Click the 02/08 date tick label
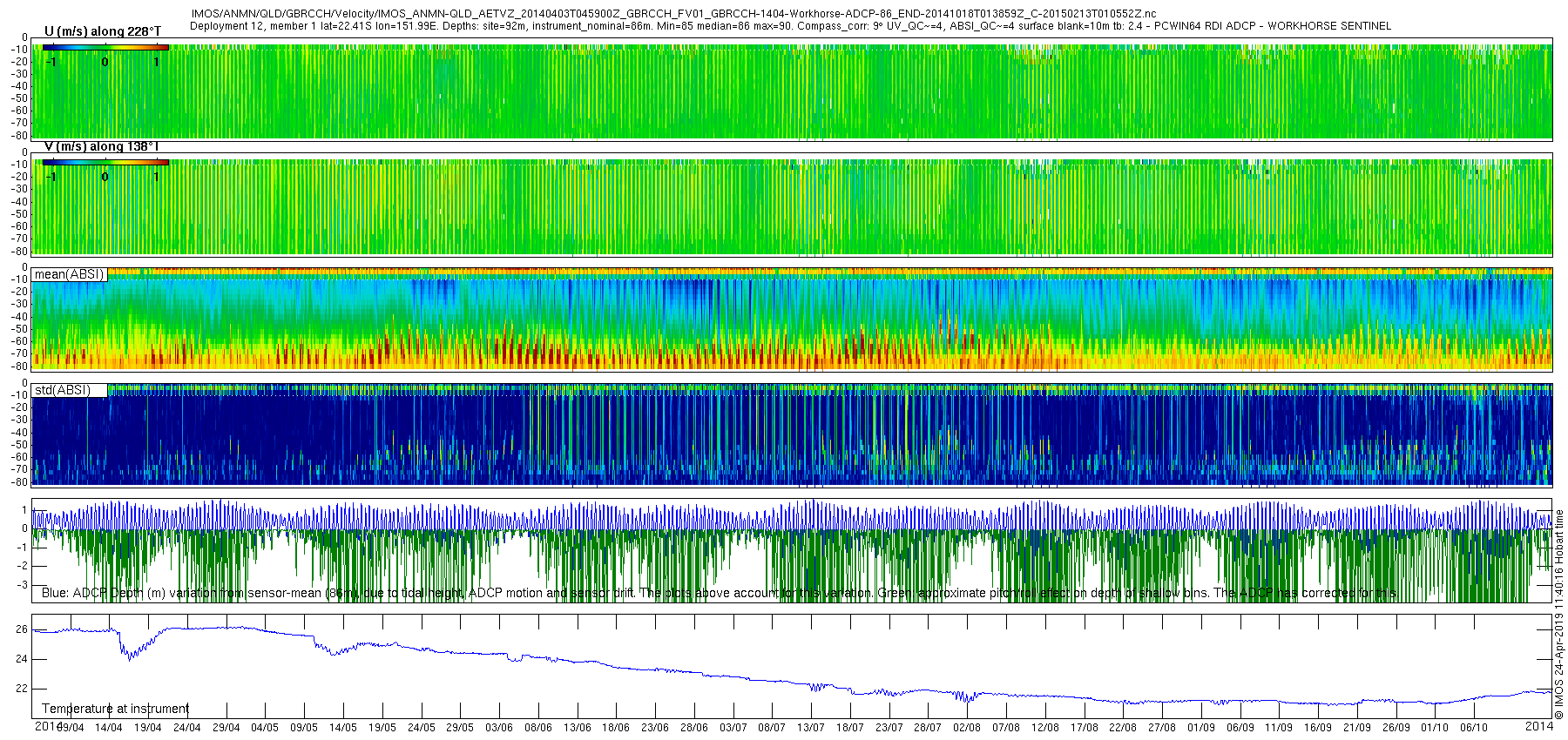Screen dimensions: 1568x740 pos(967,728)
